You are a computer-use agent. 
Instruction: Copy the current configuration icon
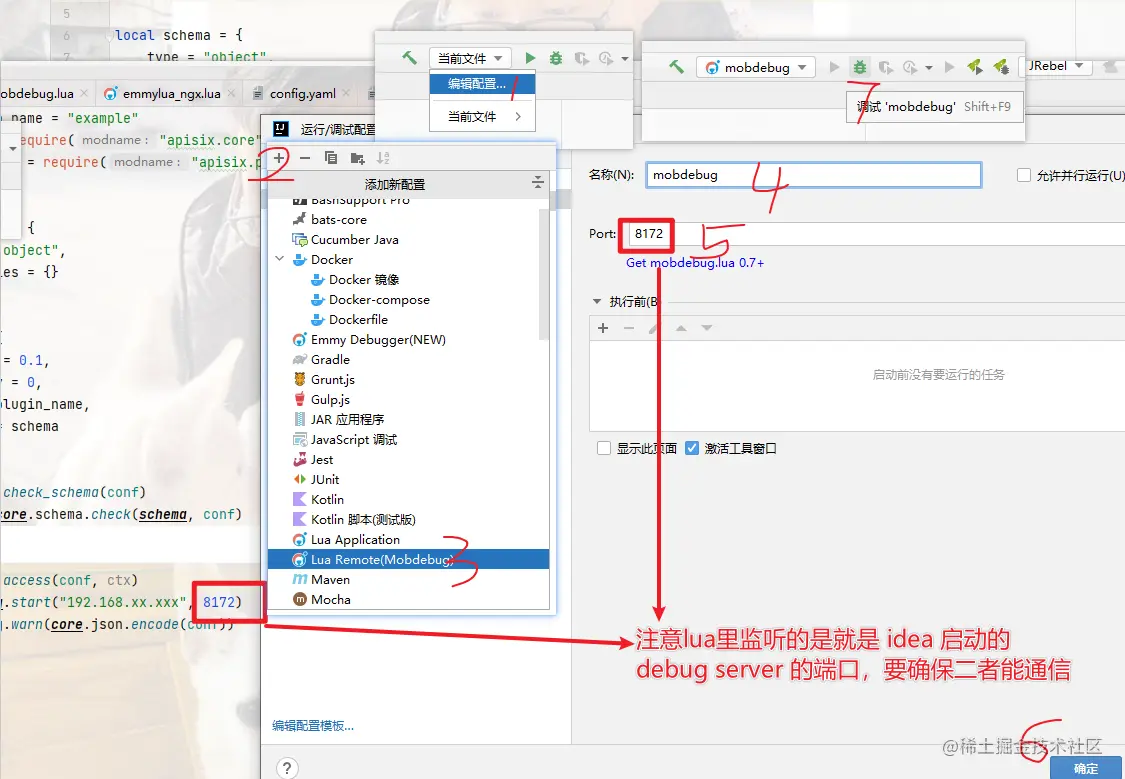click(x=332, y=157)
